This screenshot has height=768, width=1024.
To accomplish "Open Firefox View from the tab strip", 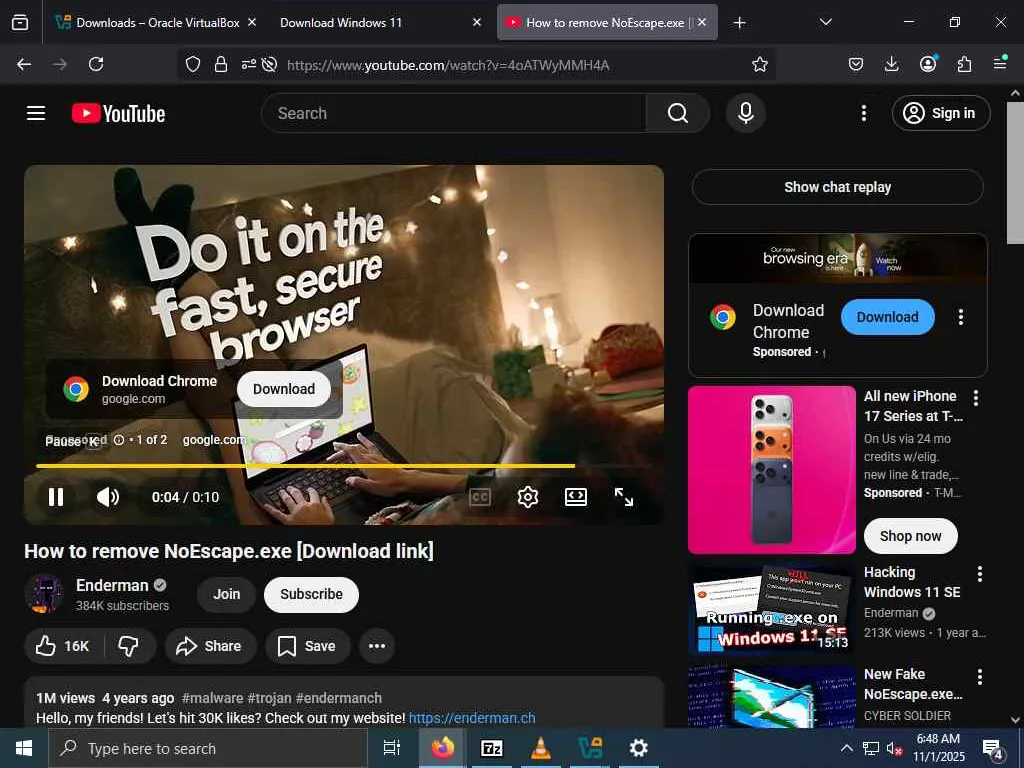I will (20, 23).
